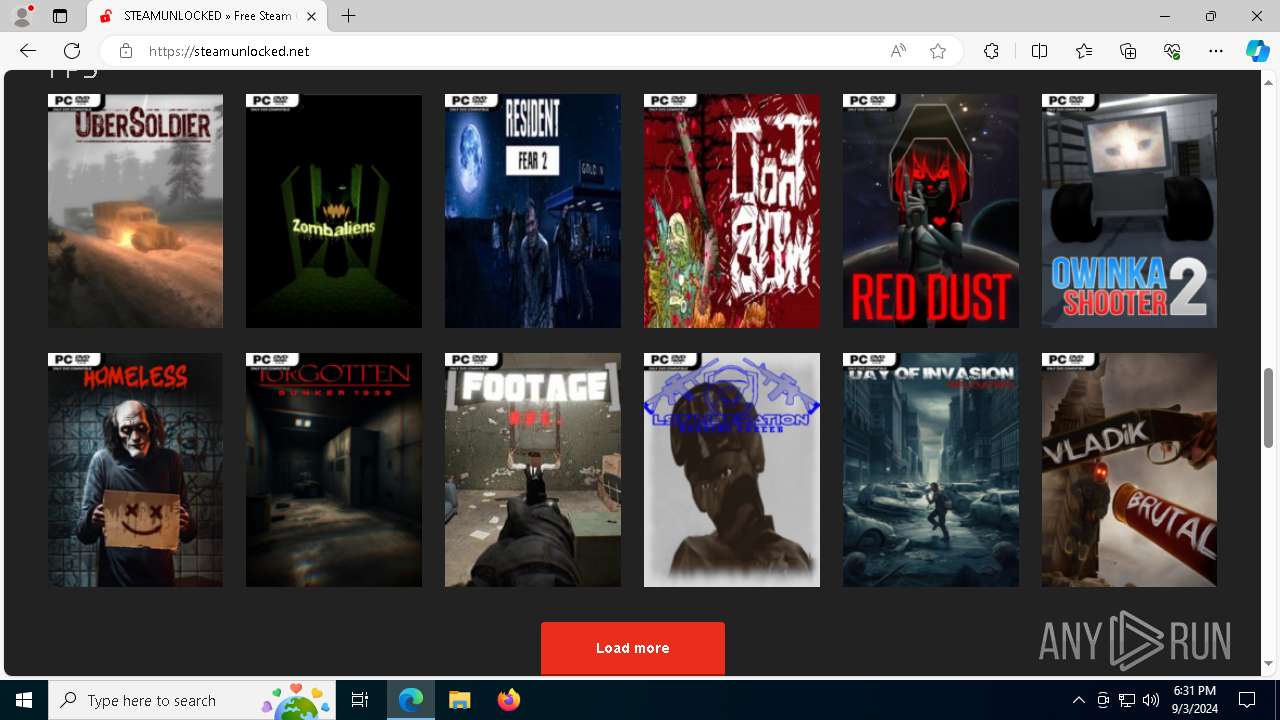Image resolution: width=1280 pixels, height=720 pixels.
Task: Add page to favorites star icon
Action: (937, 51)
